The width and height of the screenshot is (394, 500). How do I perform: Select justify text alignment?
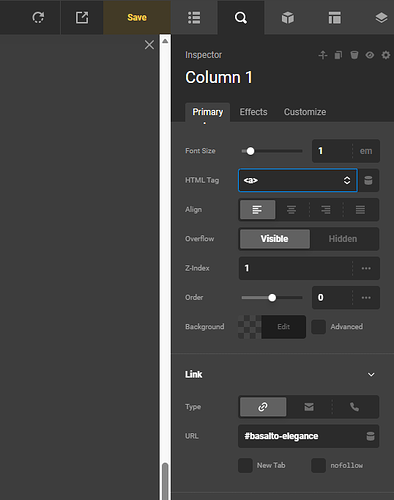click(x=360, y=210)
